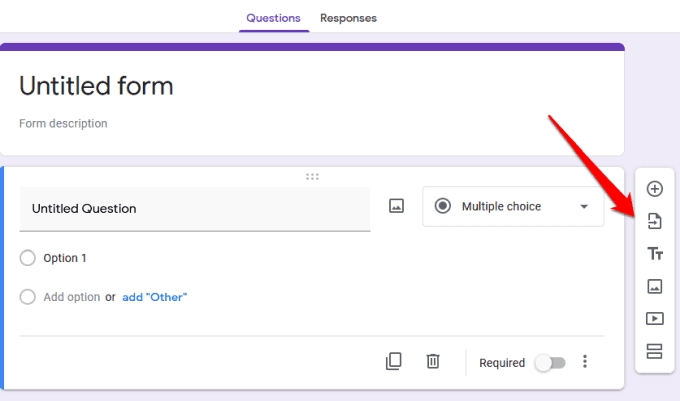Open the Multiple choice question type dropdown
680x401 pixels.
[513, 207]
